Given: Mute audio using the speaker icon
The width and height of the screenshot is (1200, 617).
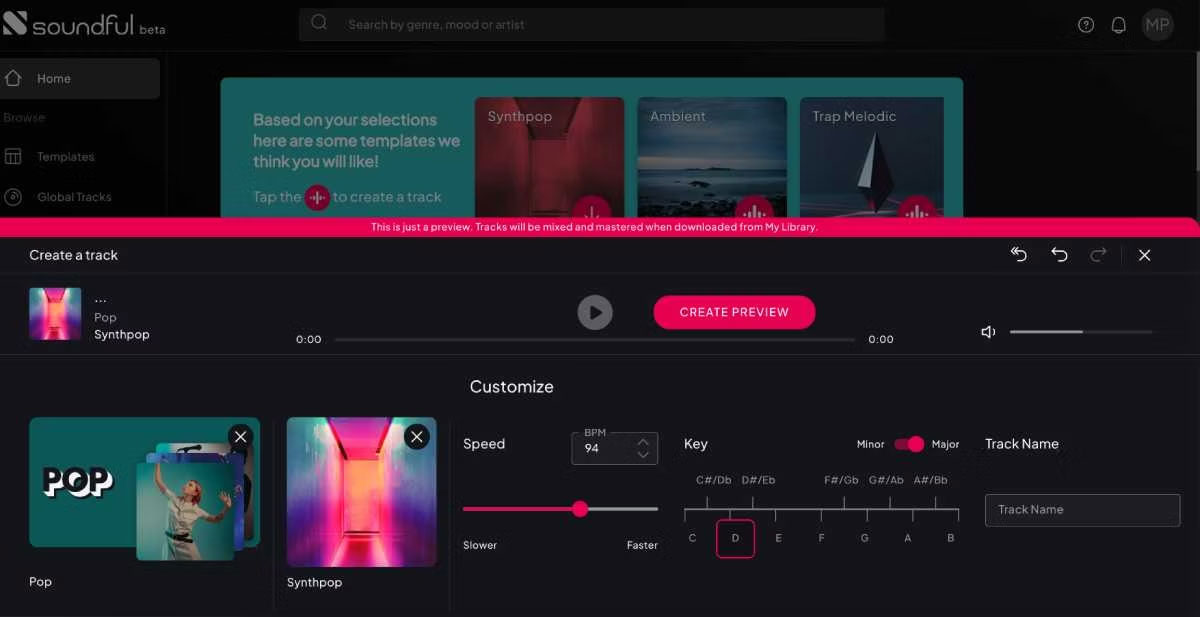Looking at the screenshot, I should pos(988,331).
